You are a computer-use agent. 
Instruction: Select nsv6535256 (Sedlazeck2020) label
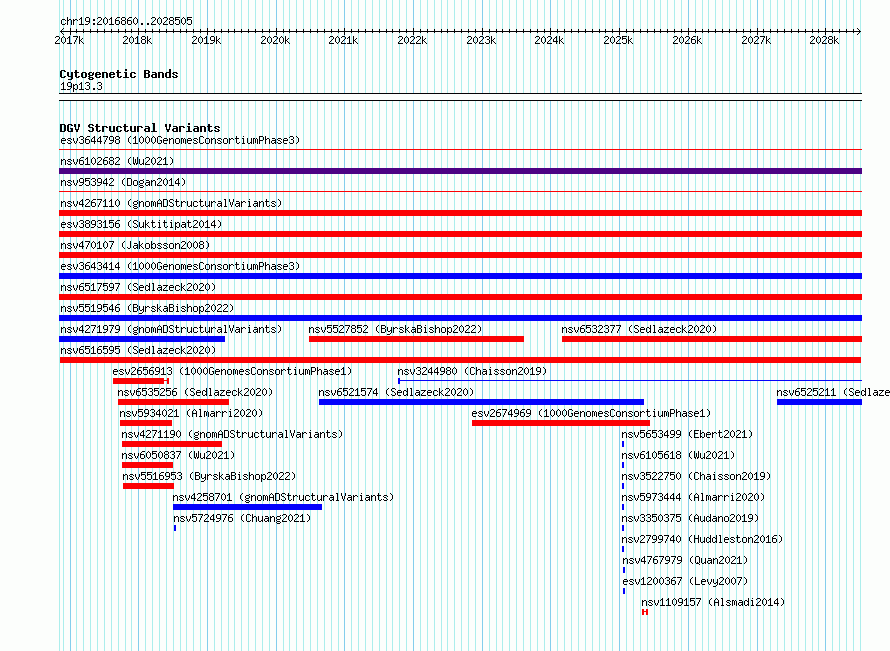(195, 392)
